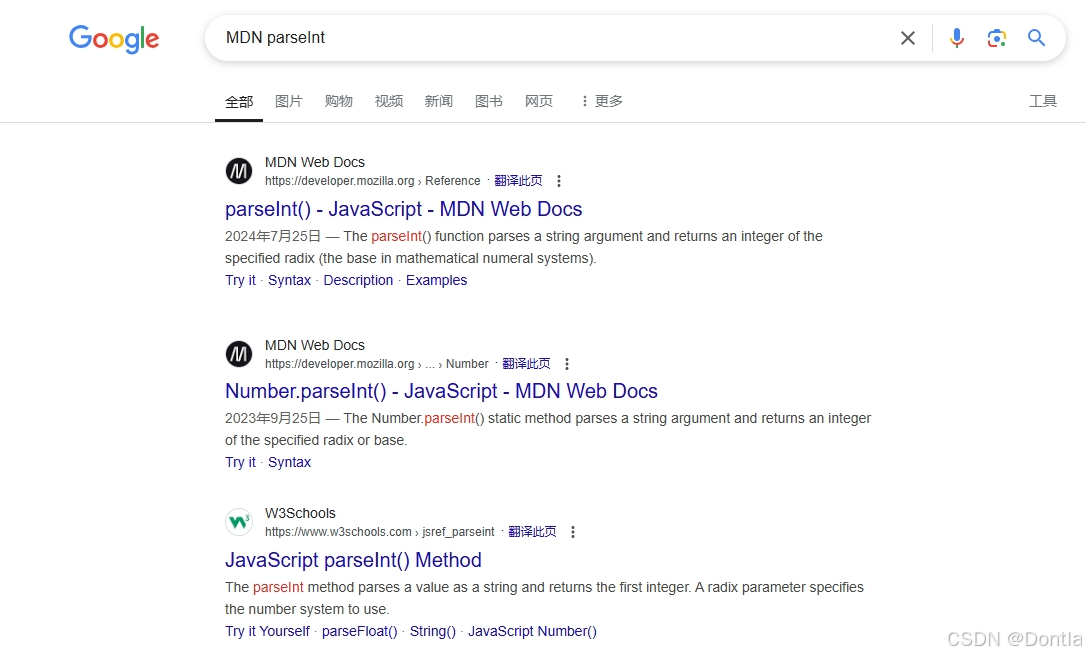Click the w3schools.com › jsref_parseint URL
Viewport: 1086px width, 656px height.
(x=380, y=532)
